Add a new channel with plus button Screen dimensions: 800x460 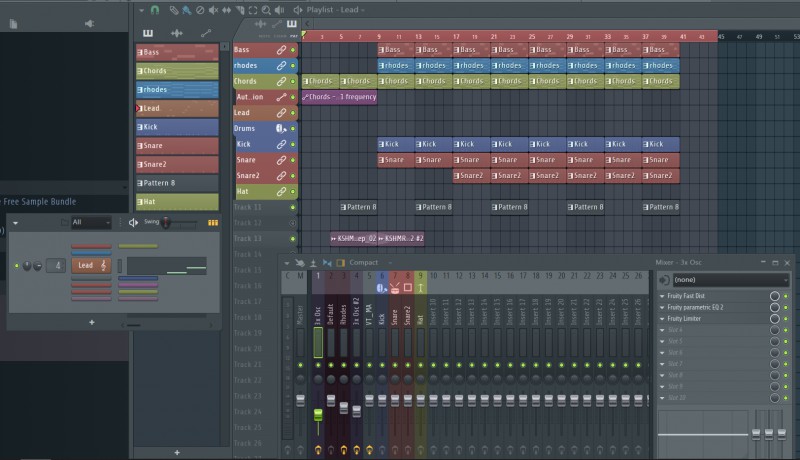click(92, 322)
